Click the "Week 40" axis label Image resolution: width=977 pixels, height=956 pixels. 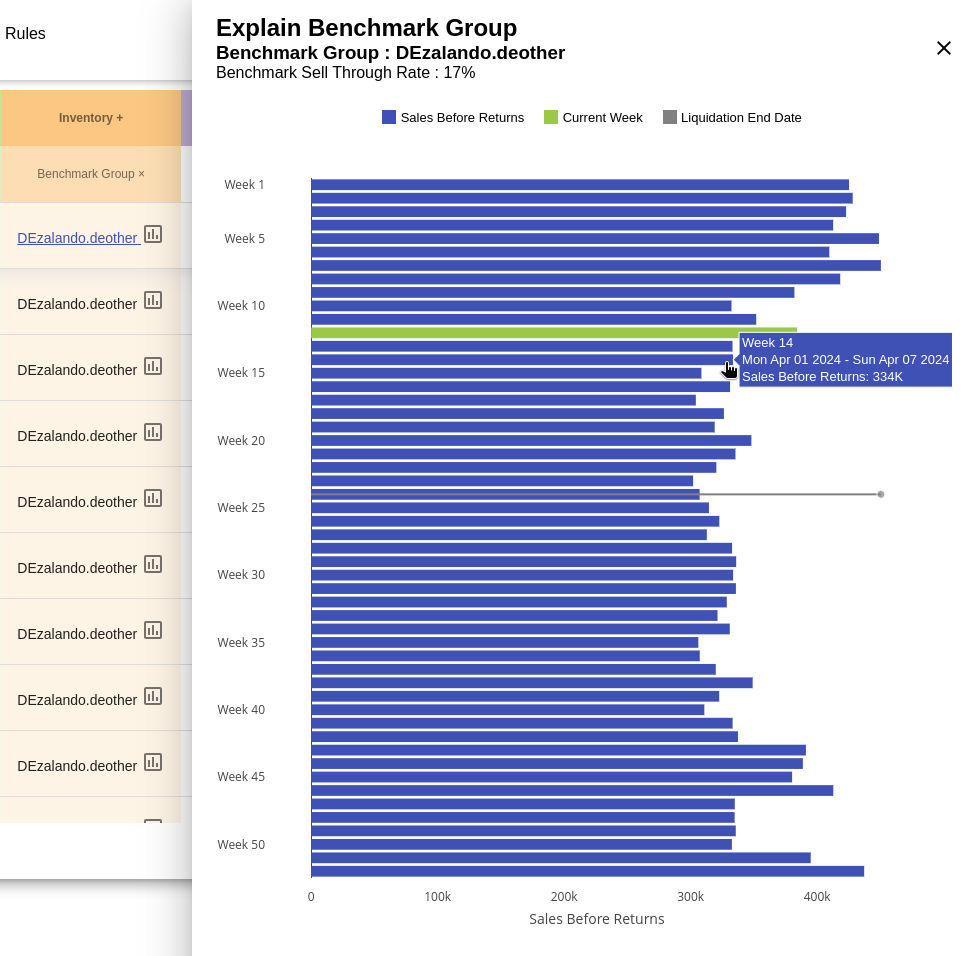click(241, 710)
